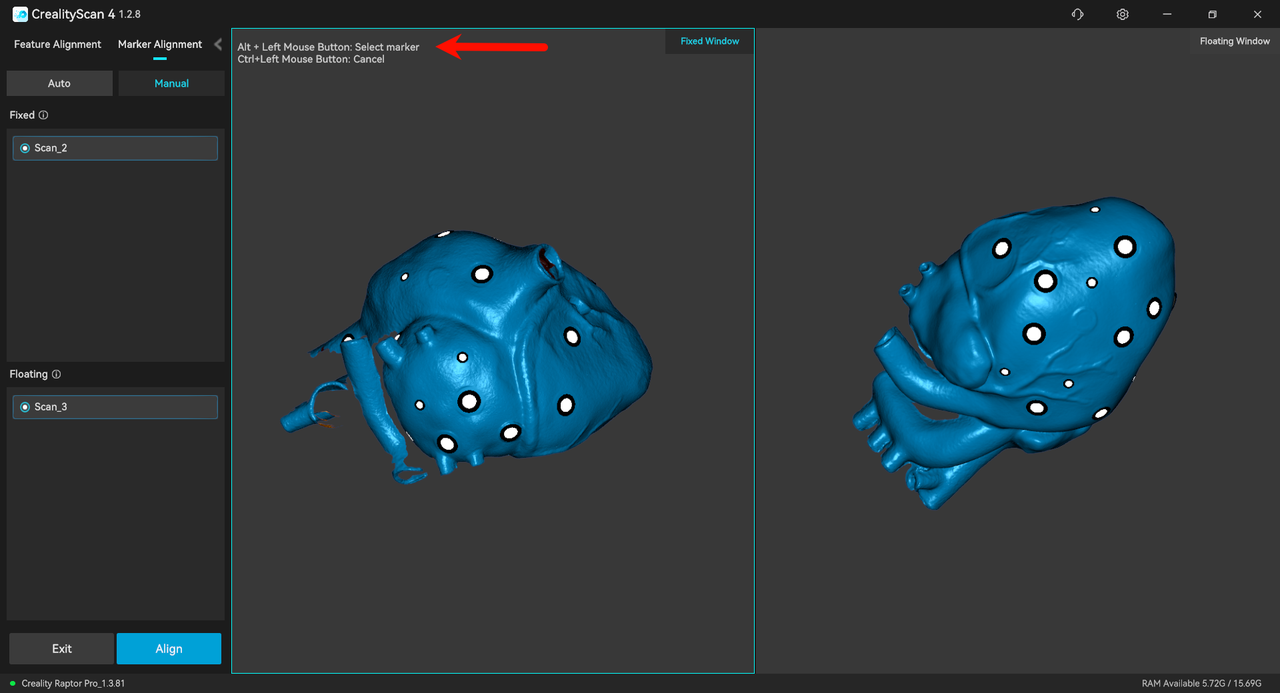
Task: Open the customer support headset icon
Action: [x=1077, y=14]
